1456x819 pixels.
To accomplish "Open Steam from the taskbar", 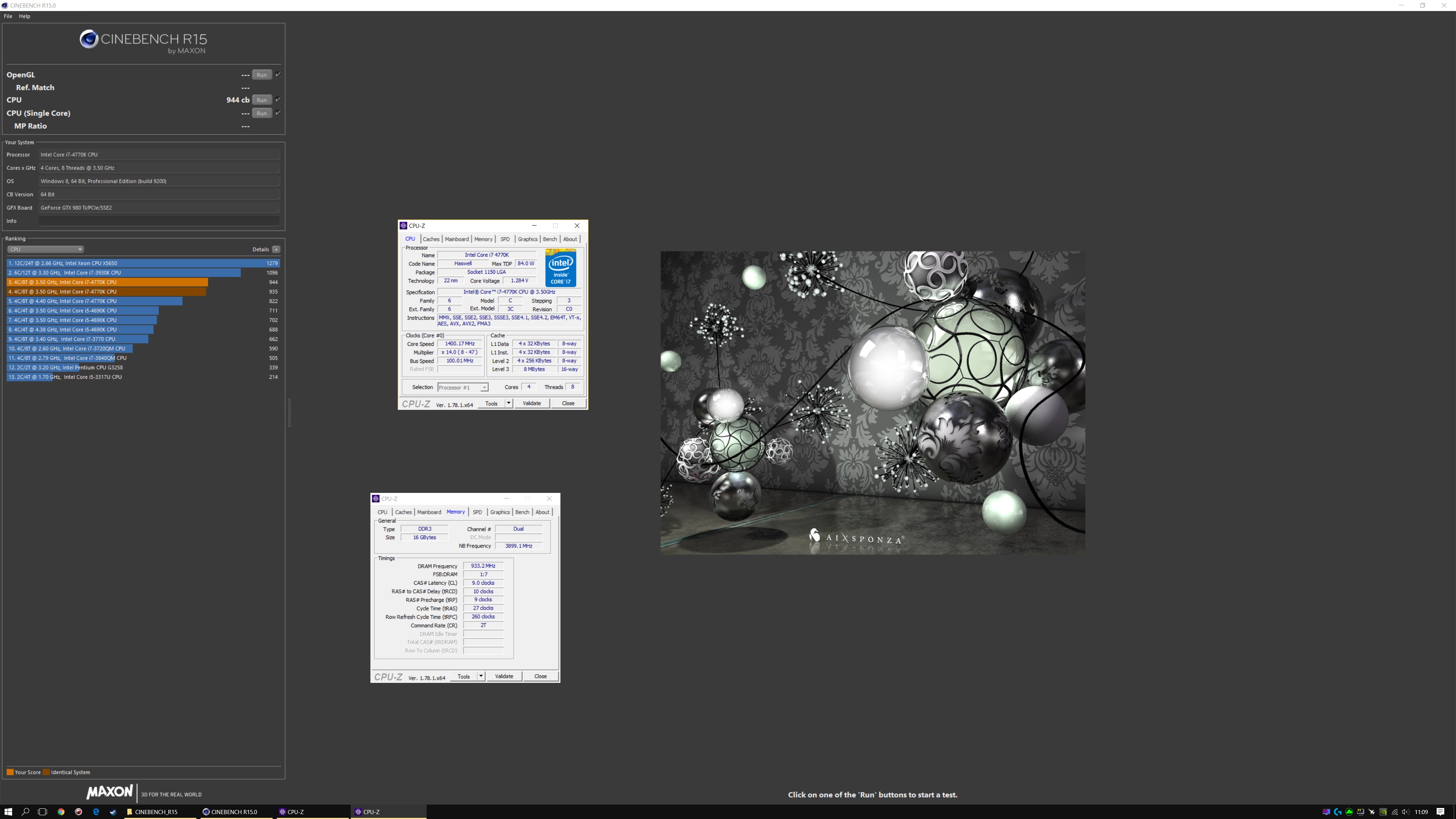I will 113,812.
